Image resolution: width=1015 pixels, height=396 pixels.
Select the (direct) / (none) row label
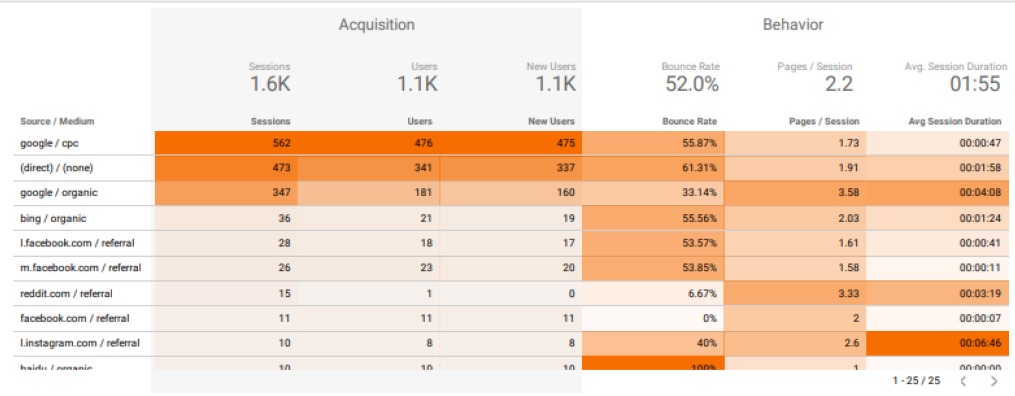coord(56,168)
